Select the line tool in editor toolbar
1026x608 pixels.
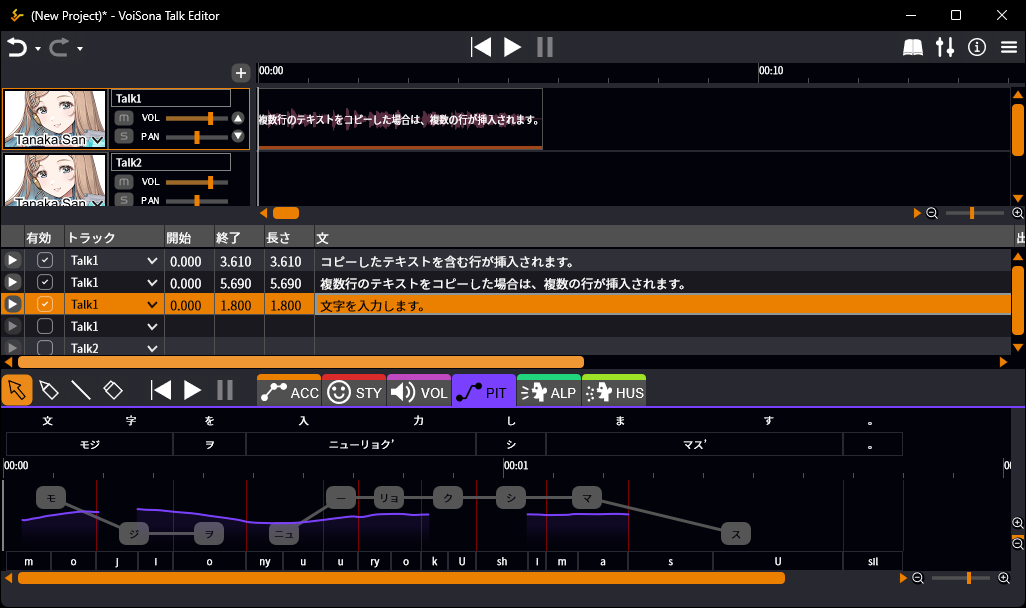click(x=80, y=390)
